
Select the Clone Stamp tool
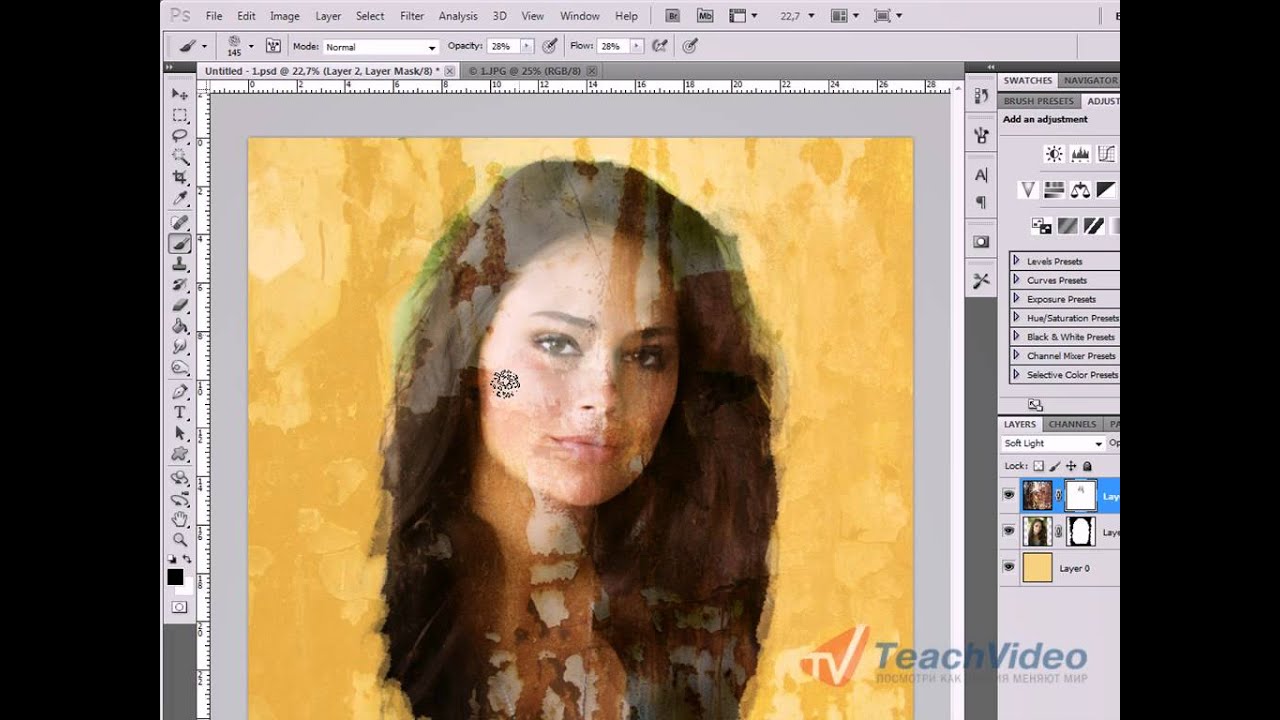pos(180,264)
